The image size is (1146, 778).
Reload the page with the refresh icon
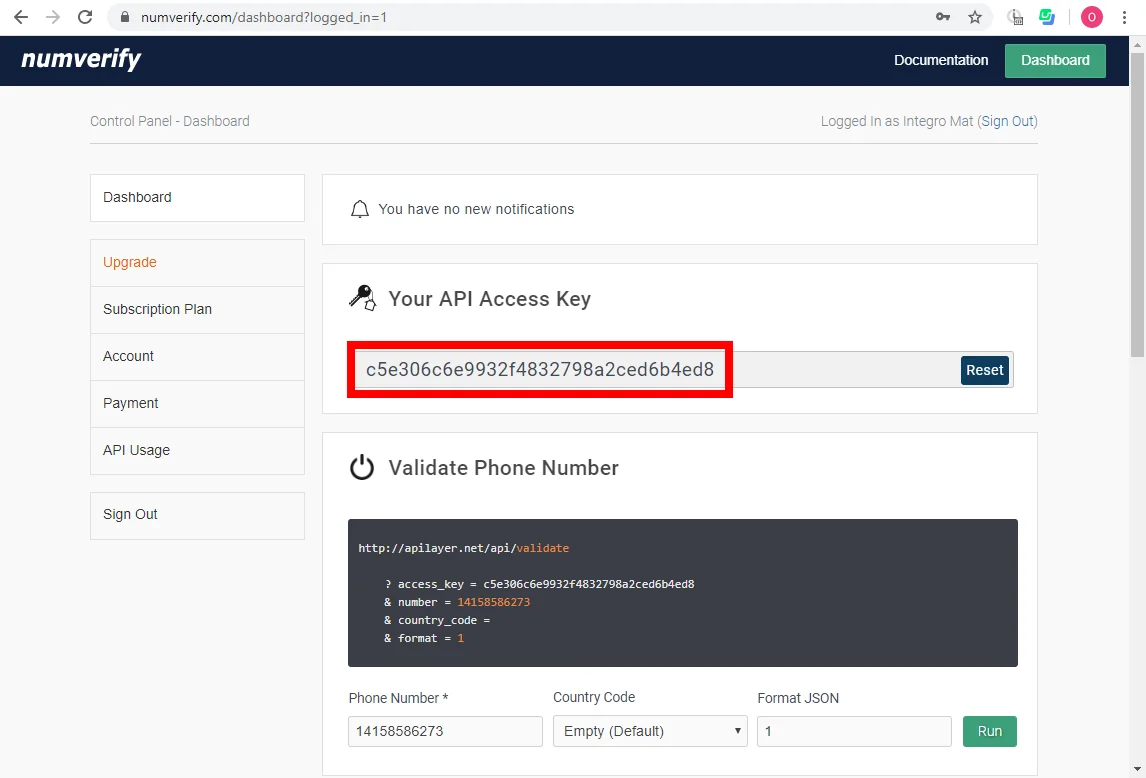point(85,17)
